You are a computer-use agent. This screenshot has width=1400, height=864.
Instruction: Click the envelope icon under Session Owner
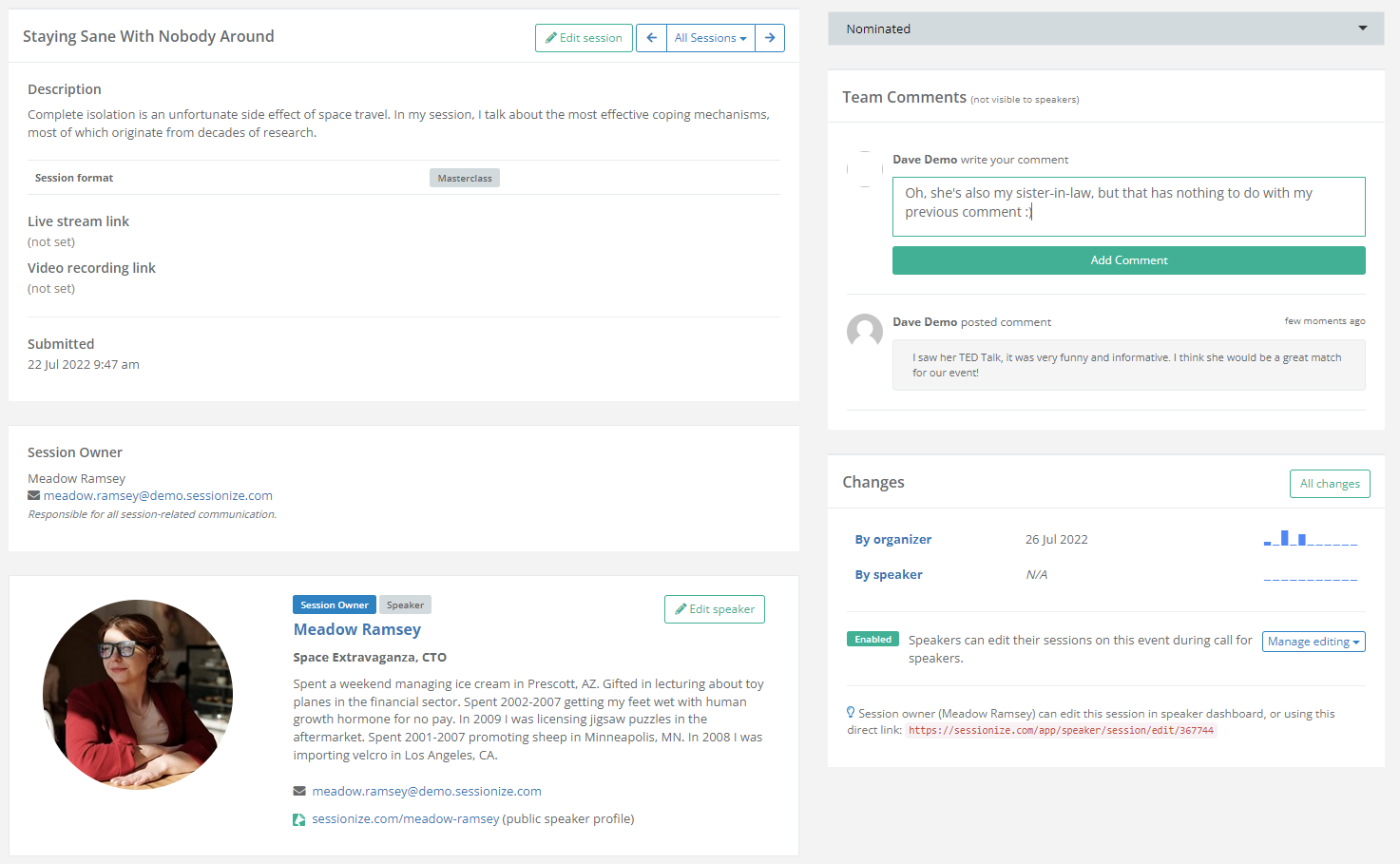34,495
